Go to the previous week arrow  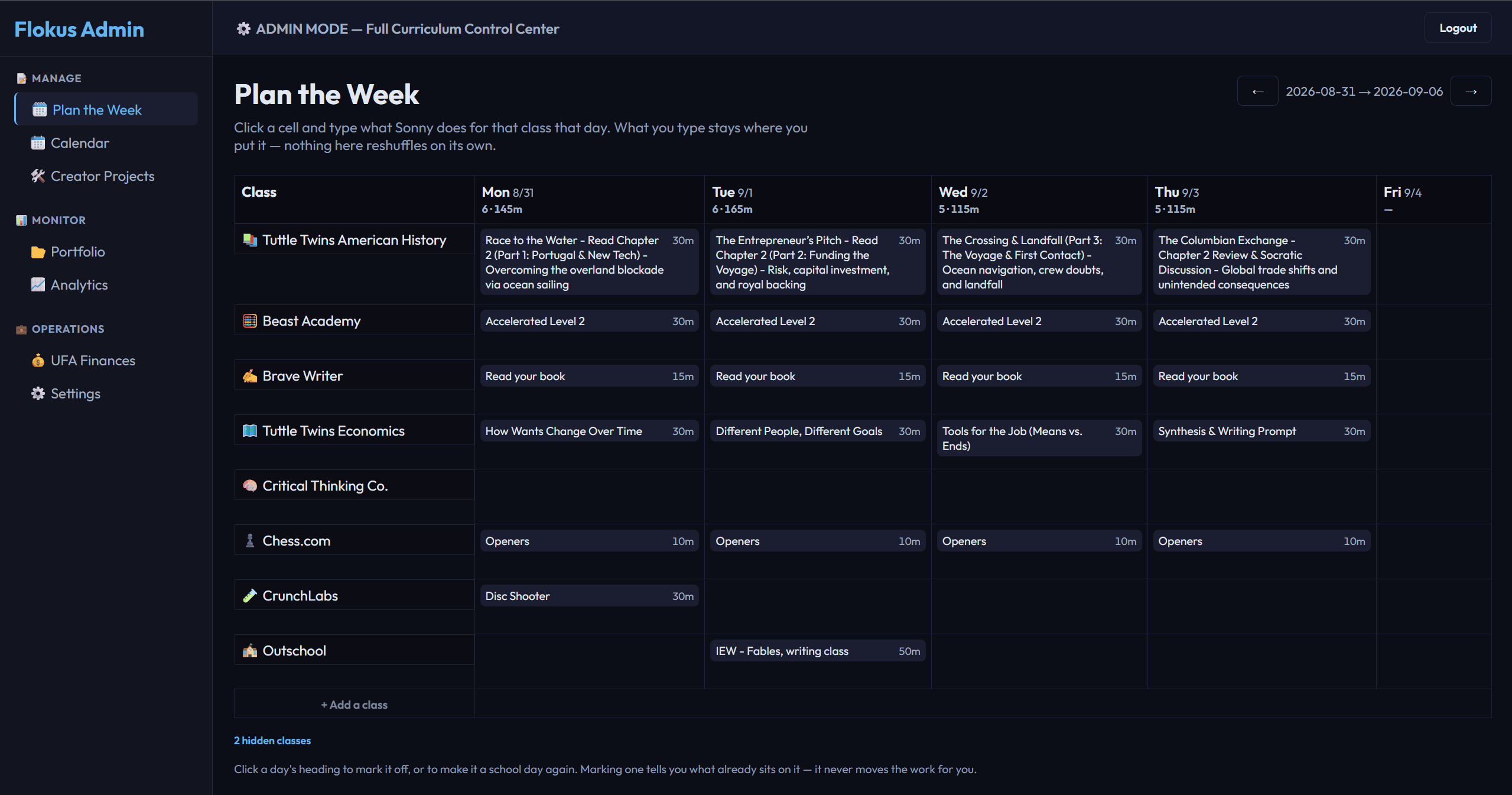pos(1257,91)
